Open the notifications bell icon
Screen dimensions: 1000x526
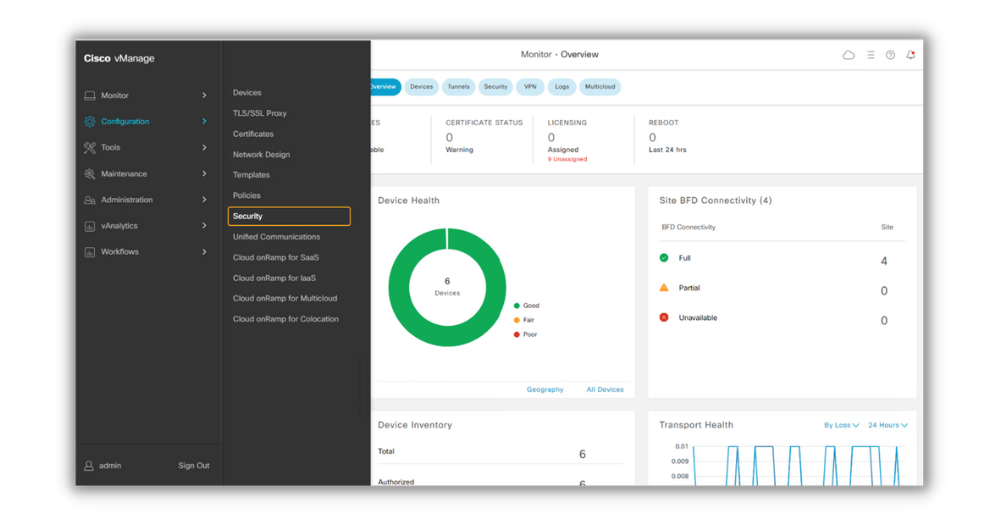tap(911, 55)
